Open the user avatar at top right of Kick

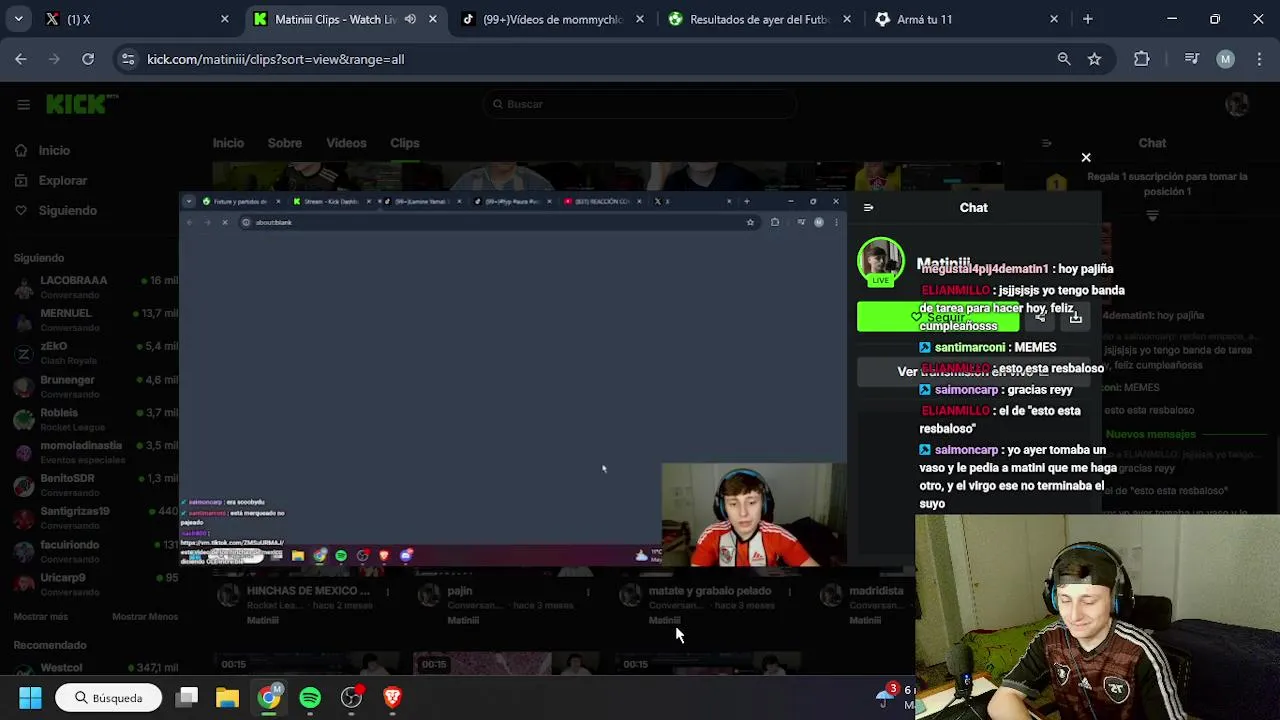[1237, 104]
